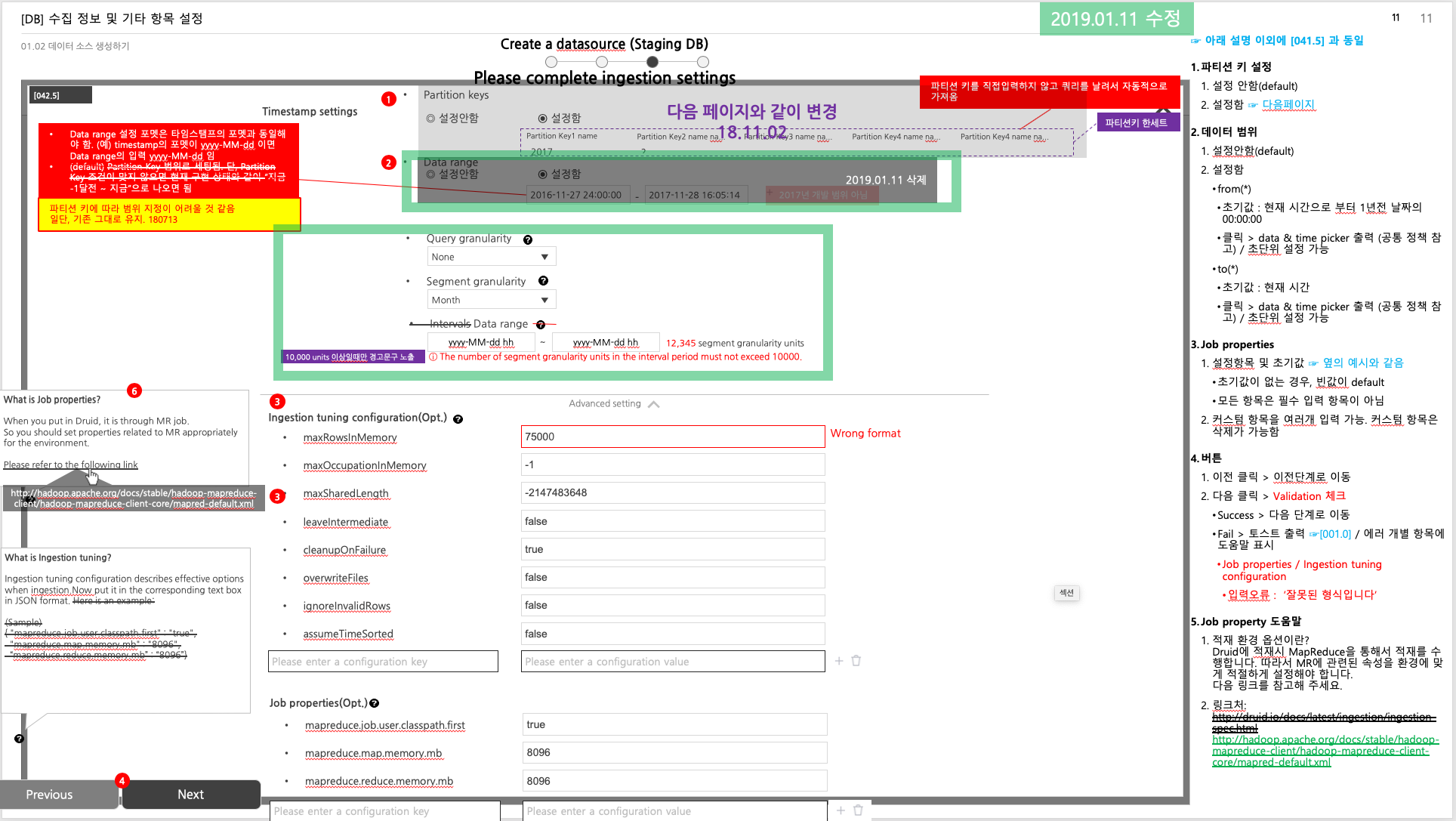The height and width of the screenshot is (821, 1456).
Task: Open the Segment granularity help icon
Action: coord(543,281)
